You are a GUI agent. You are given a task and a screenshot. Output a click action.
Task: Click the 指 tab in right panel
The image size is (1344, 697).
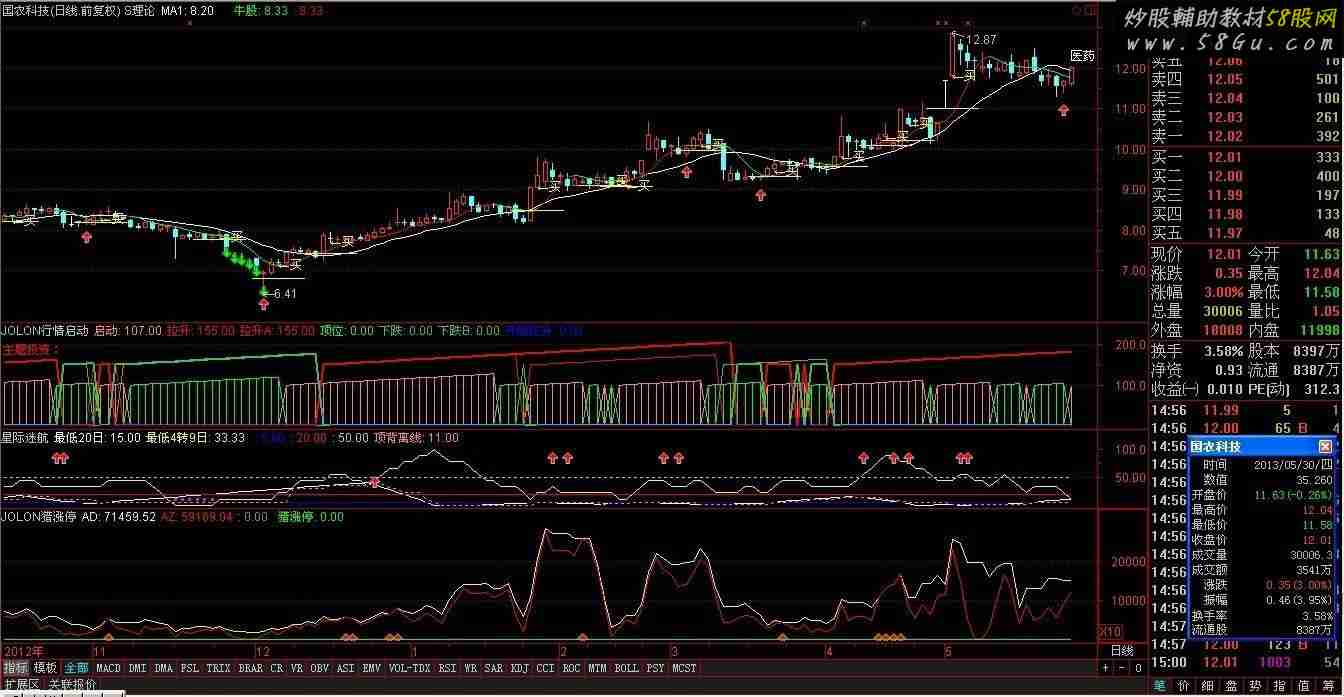pyautogui.click(x=1280, y=686)
